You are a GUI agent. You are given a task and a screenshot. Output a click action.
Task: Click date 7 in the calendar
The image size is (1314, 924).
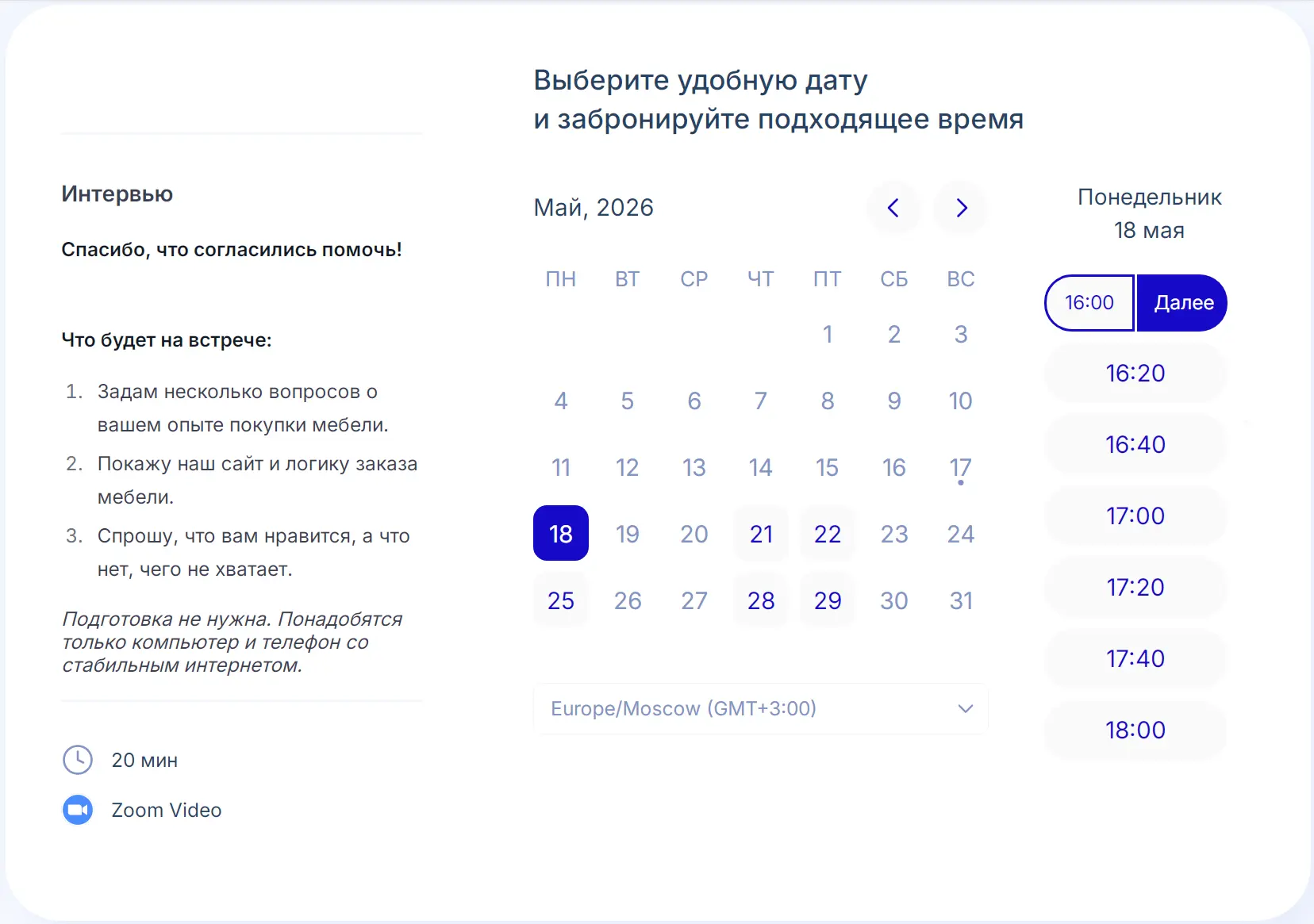[761, 401]
